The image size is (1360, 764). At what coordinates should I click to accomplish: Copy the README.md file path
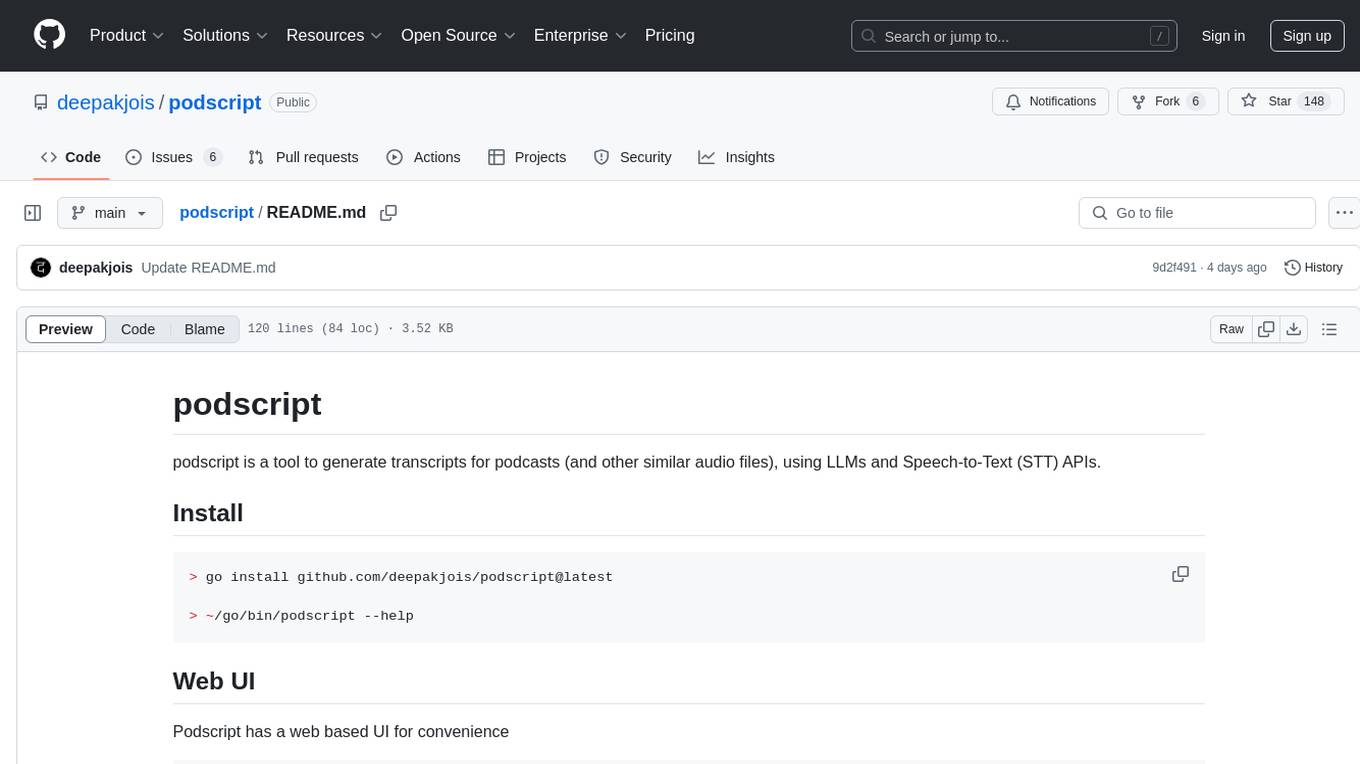[x=389, y=212]
